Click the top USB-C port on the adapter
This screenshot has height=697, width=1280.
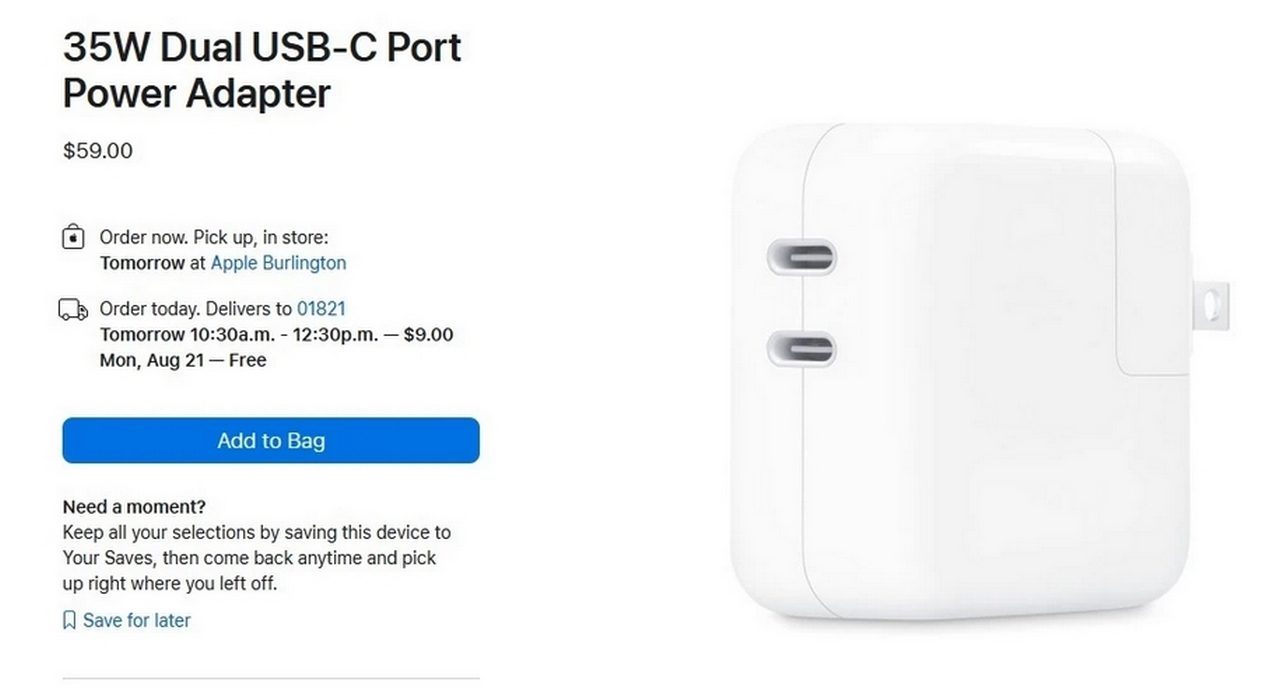(802, 257)
